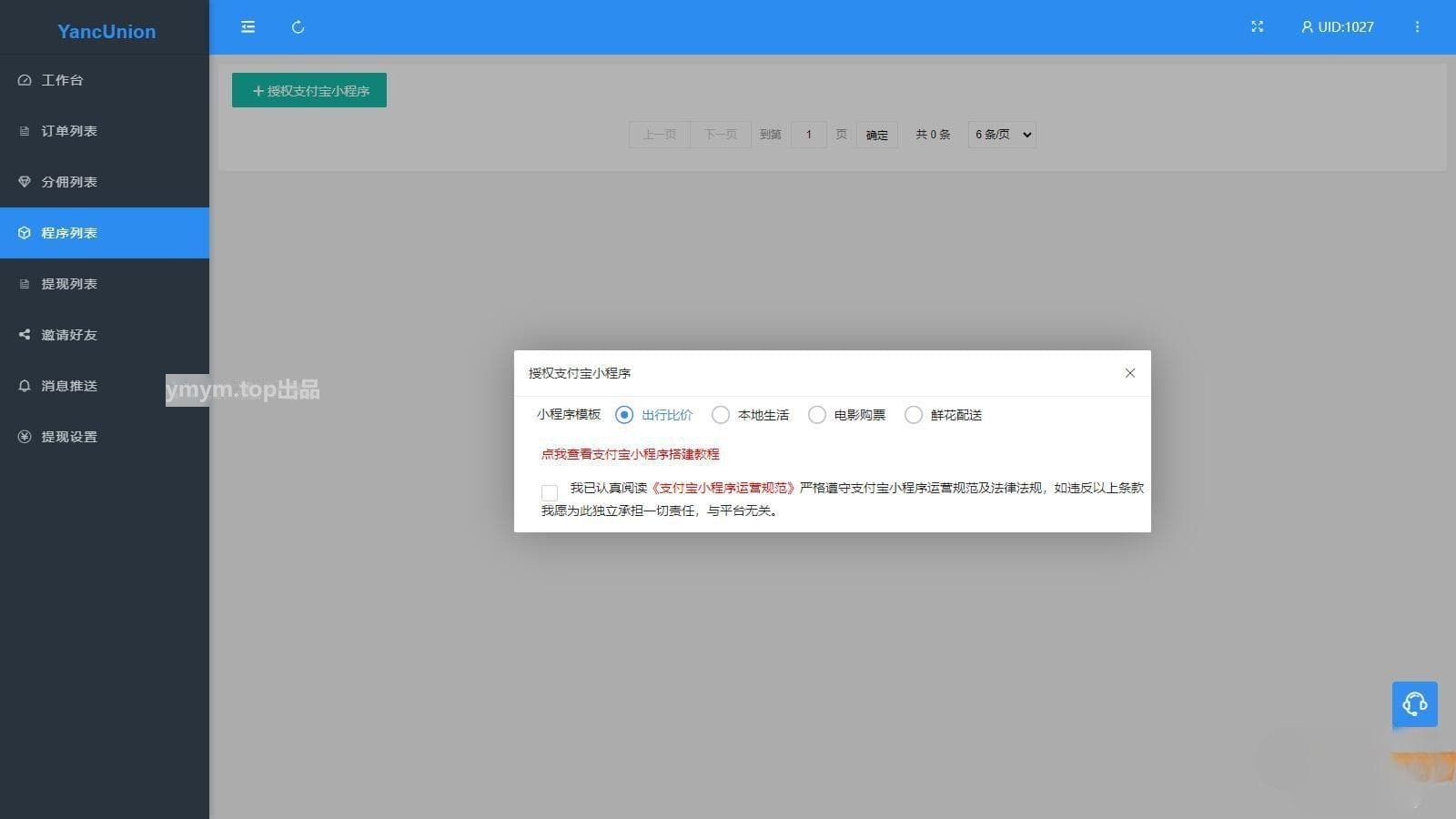The image size is (1456, 819).
Task: Click the UID:1027 account label
Action: click(1346, 27)
